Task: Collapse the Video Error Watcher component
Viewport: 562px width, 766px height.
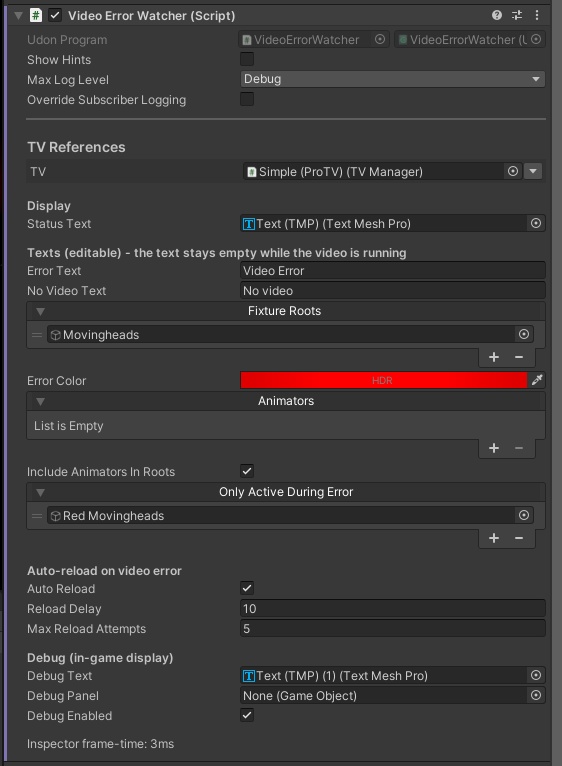Action: pos(19,15)
